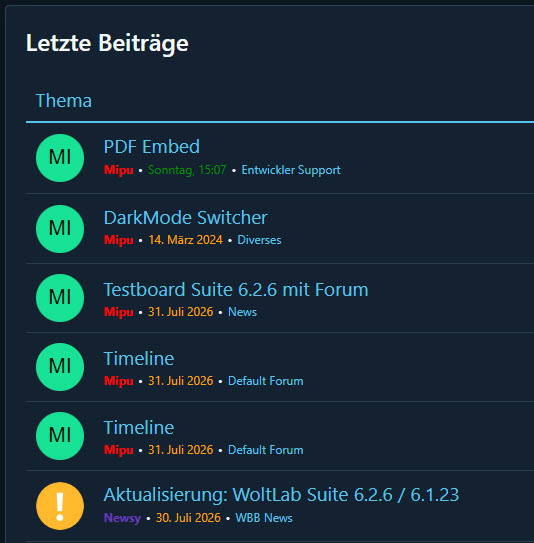534x543 pixels.
Task: View Mipu's profile under PDF Embed
Action: [119, 170]
